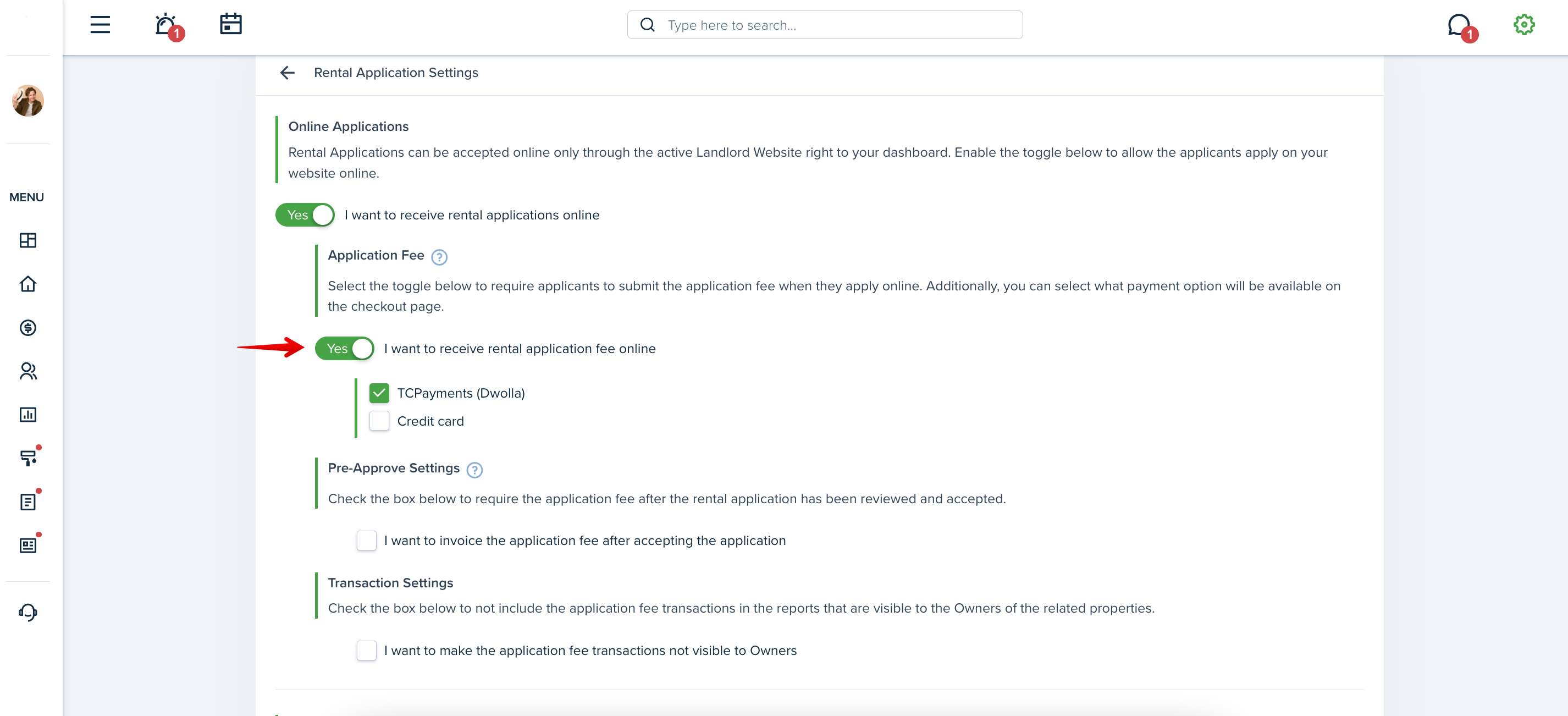Viewport: 1568px width, 716px height.
Task: Uncheck TCPayments (Dwolla) checkbox
Action: point(379,393)
